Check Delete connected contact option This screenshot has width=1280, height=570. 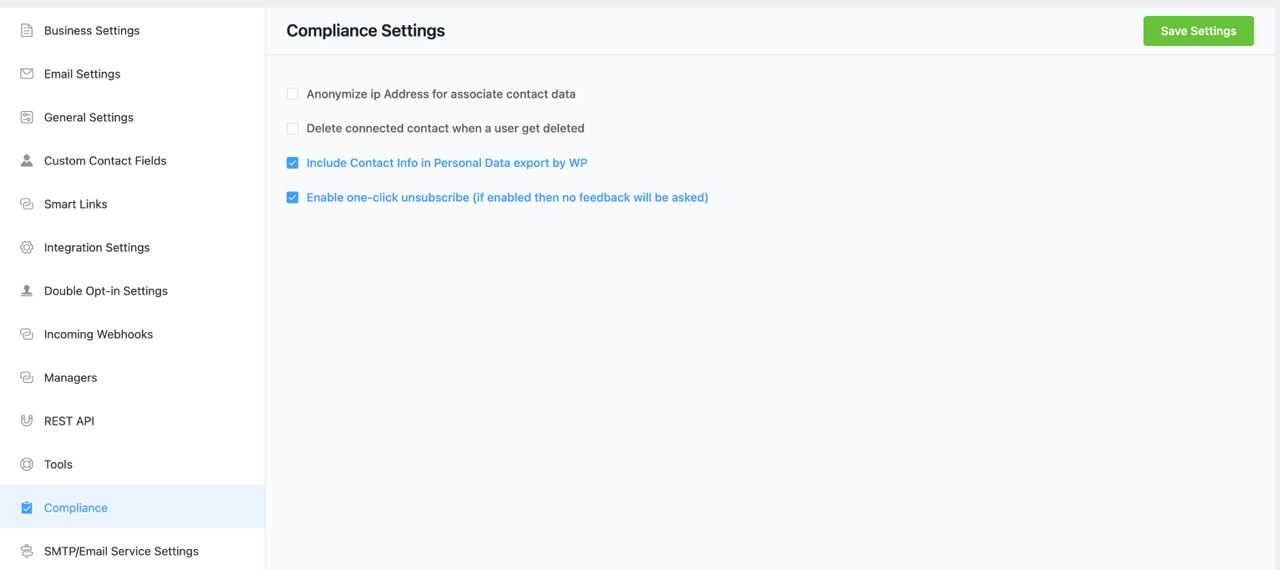click(293, 129)
